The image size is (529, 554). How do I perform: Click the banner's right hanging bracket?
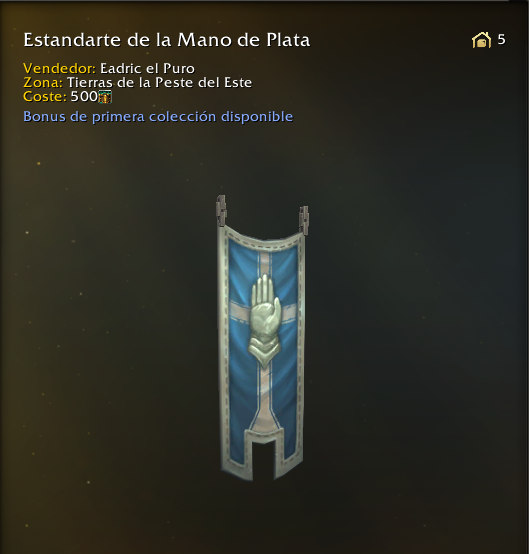coord(304,220)
